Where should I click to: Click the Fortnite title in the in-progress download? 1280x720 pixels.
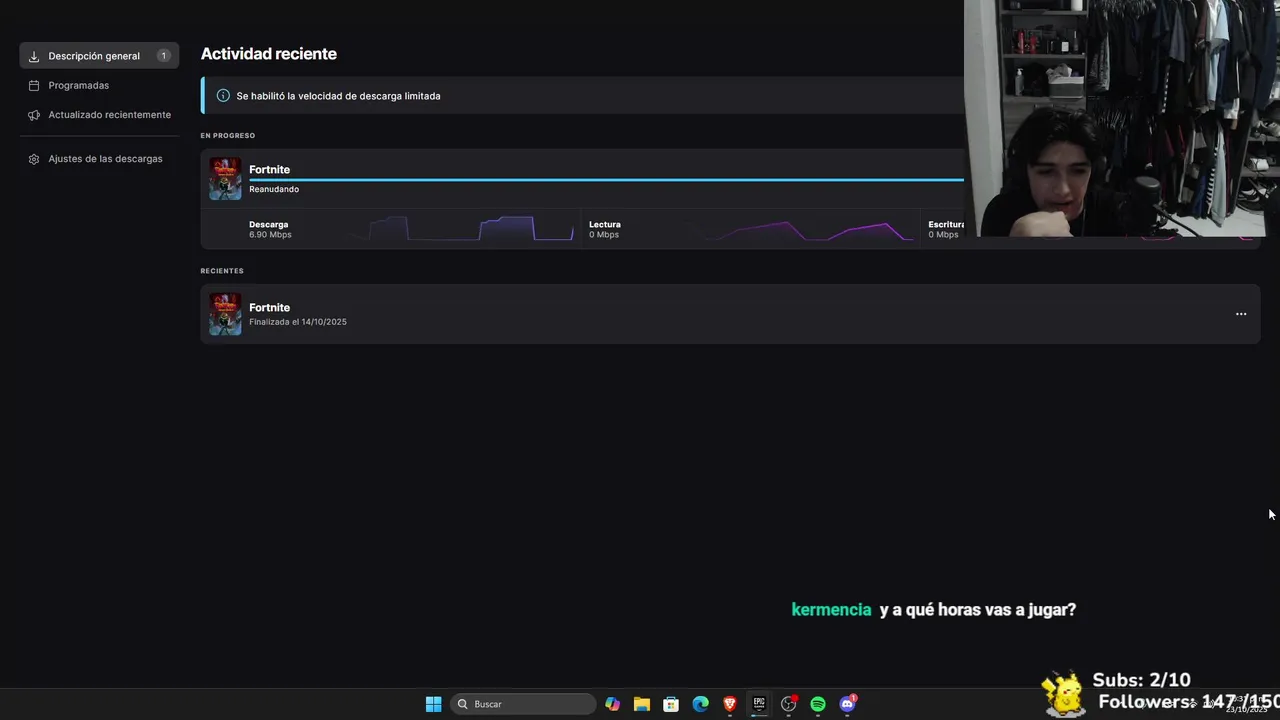click(269, 170)
